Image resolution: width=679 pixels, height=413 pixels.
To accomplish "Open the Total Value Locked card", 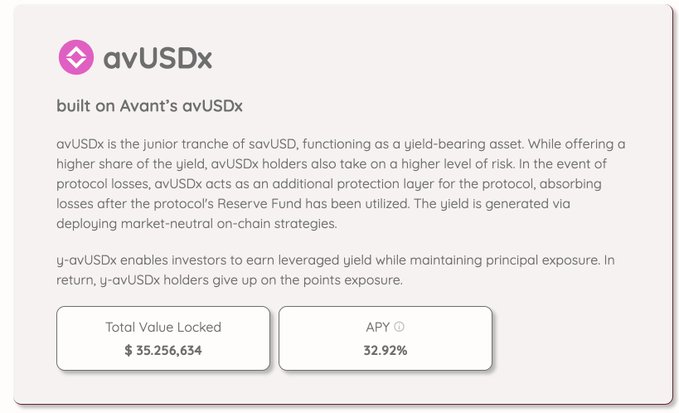I will click(x=163, y=338).
